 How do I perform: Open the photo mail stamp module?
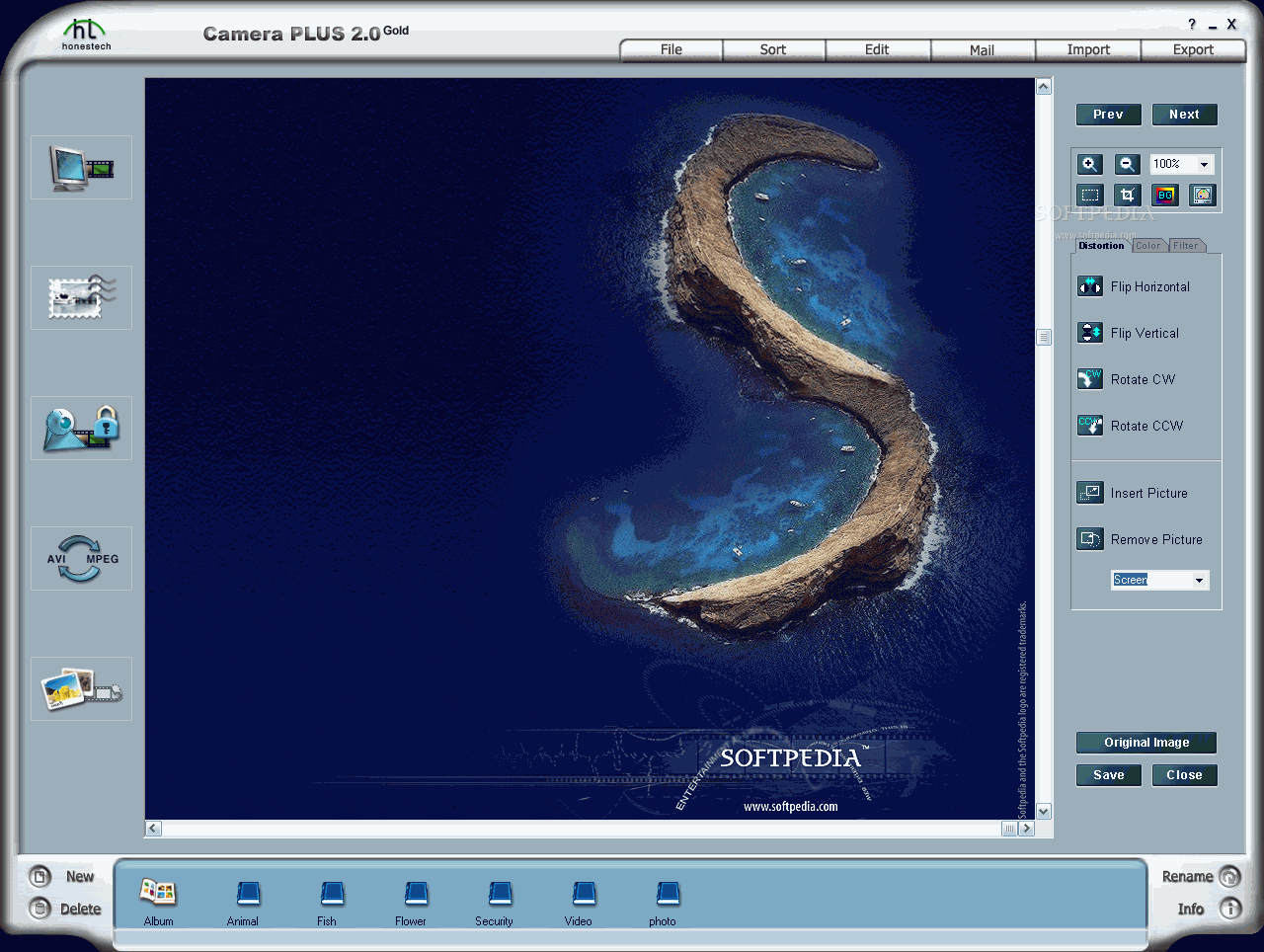pos(81,298)
